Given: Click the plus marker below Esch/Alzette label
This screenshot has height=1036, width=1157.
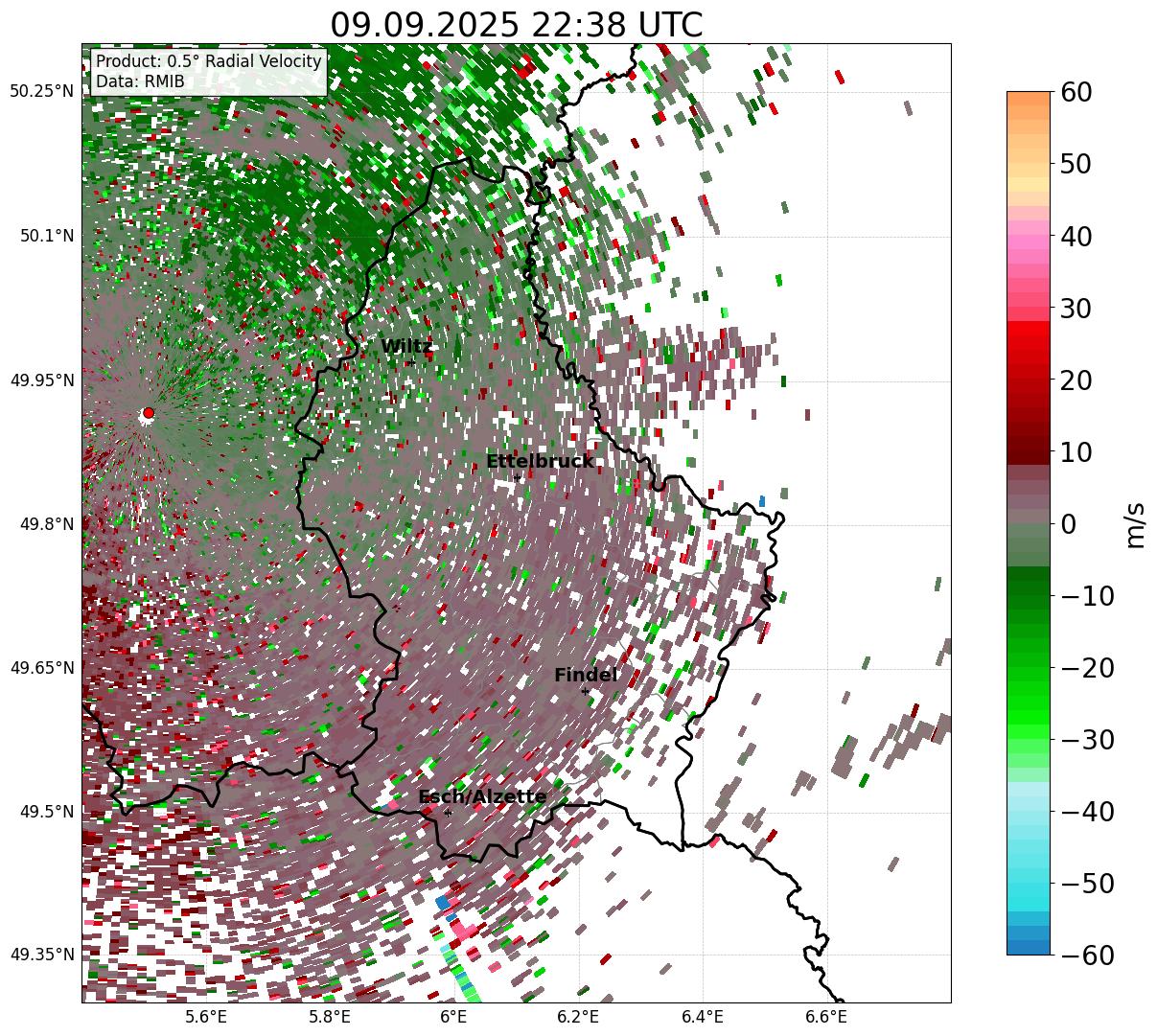Looking at the screenshot, I should (x=448, y=813).
